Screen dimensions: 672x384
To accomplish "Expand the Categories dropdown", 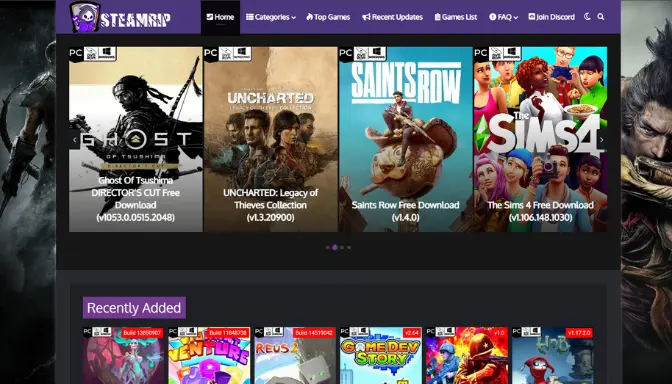I will [x=271, y=17].
